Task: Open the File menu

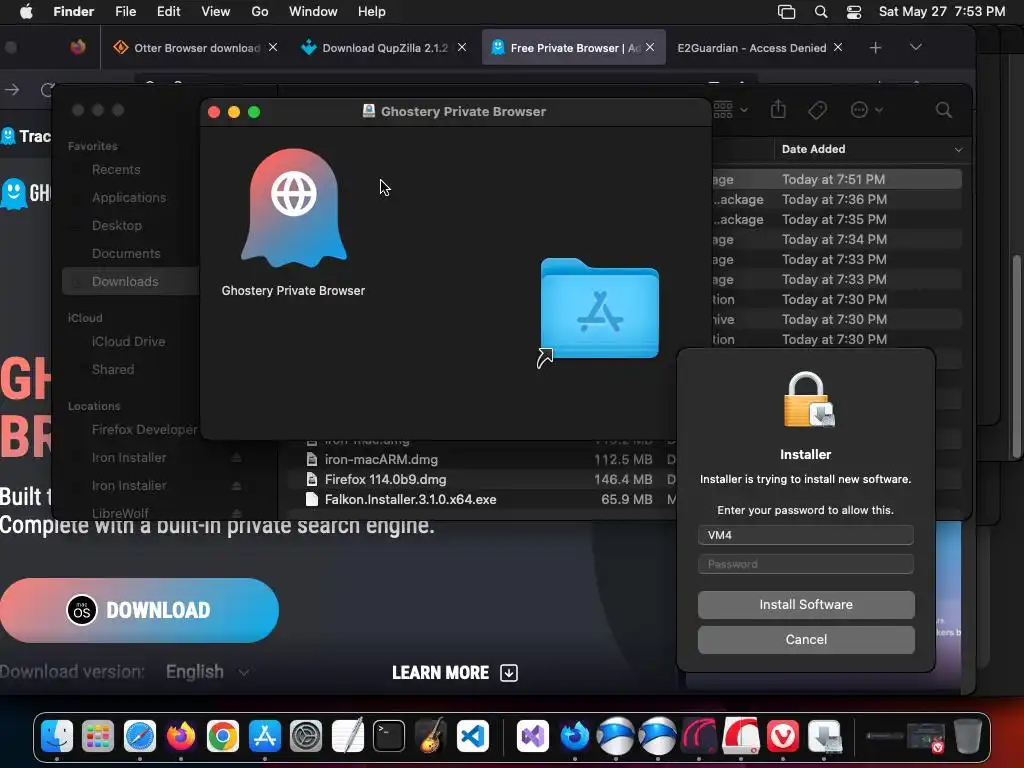Action: pos(125,12)
